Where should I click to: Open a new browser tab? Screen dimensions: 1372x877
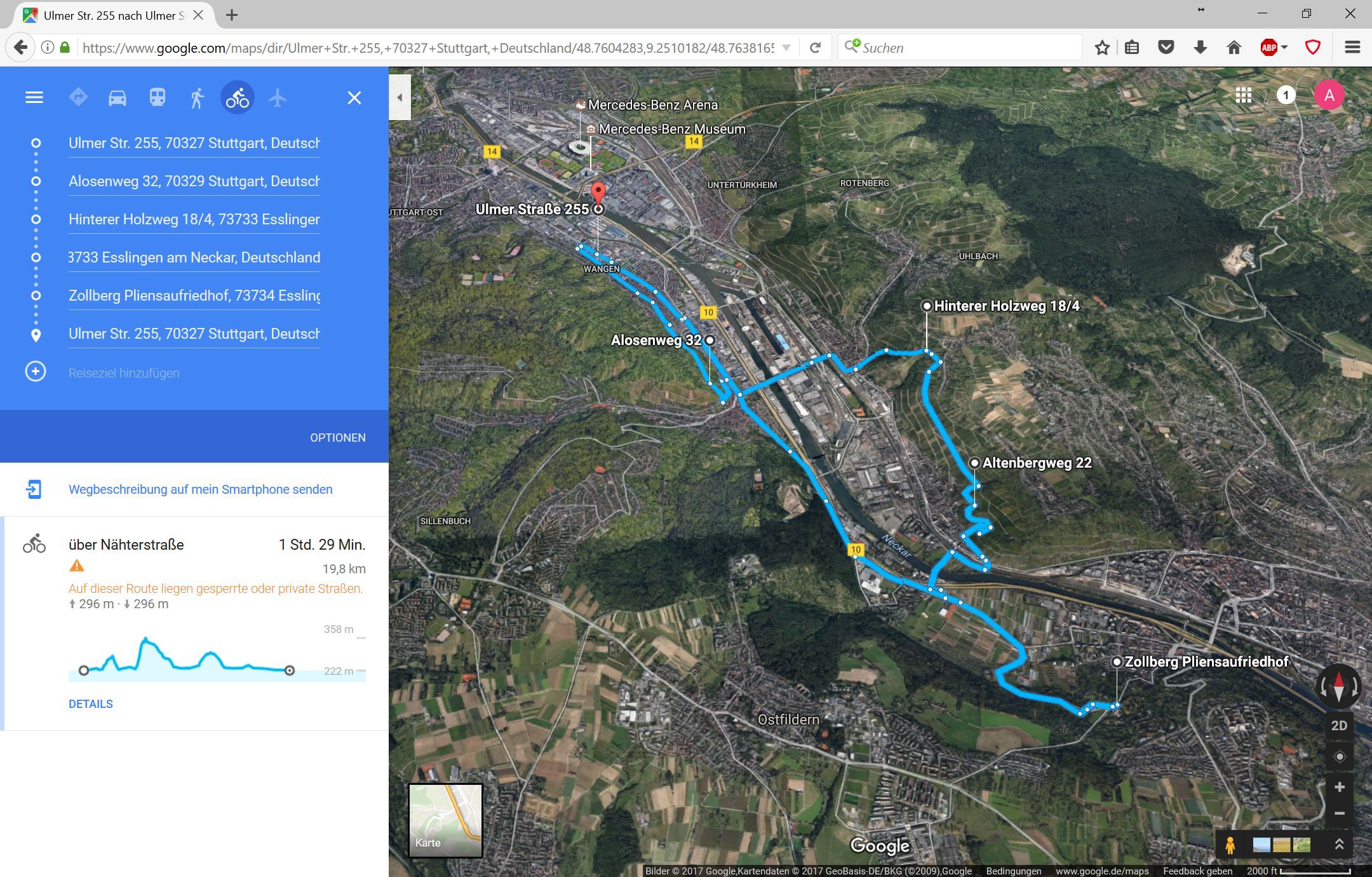pyautogui.click(x=232, y=15)
